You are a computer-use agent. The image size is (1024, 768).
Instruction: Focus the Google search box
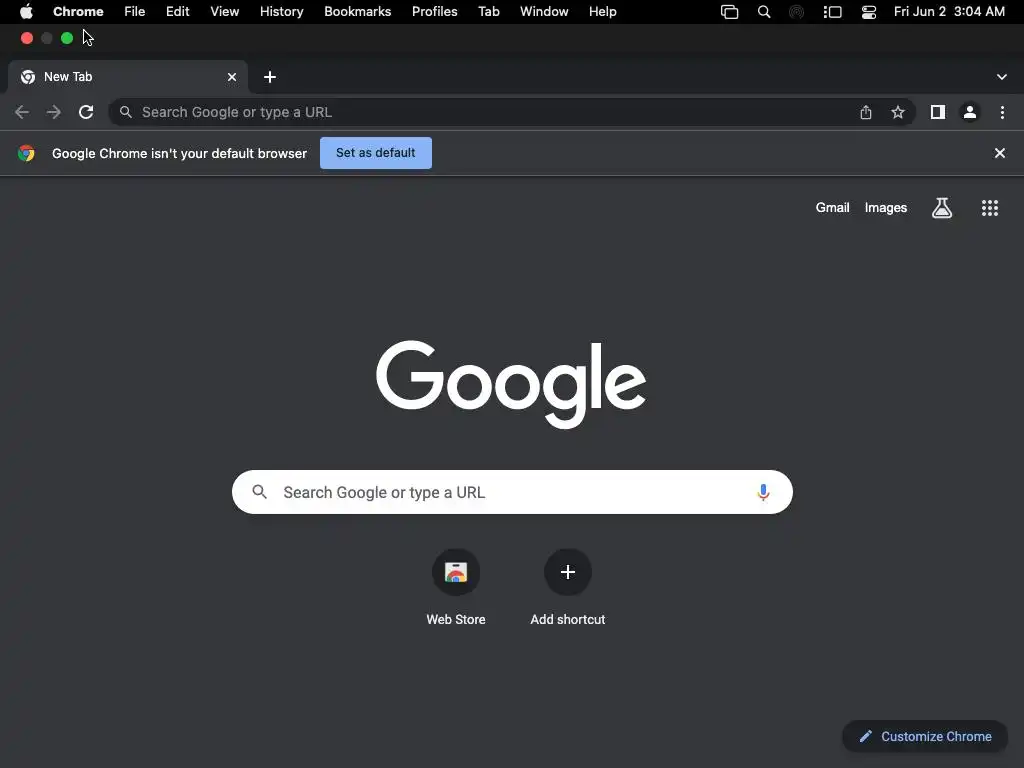512,492
